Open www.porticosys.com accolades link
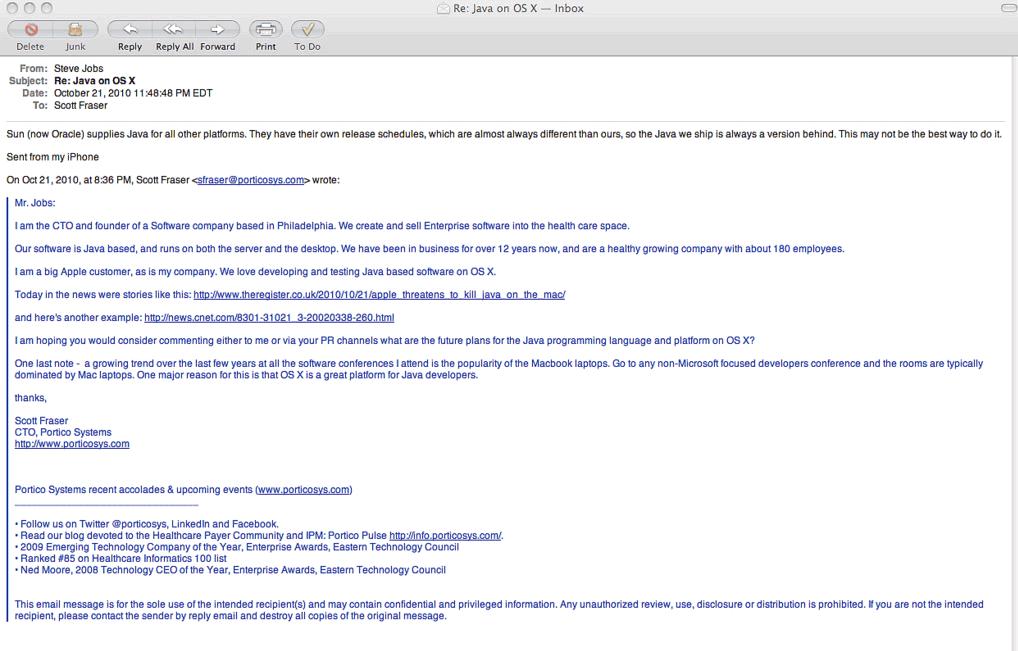Image resolution: width=1018 pixels, height=651 pixels. click(304, 489)
